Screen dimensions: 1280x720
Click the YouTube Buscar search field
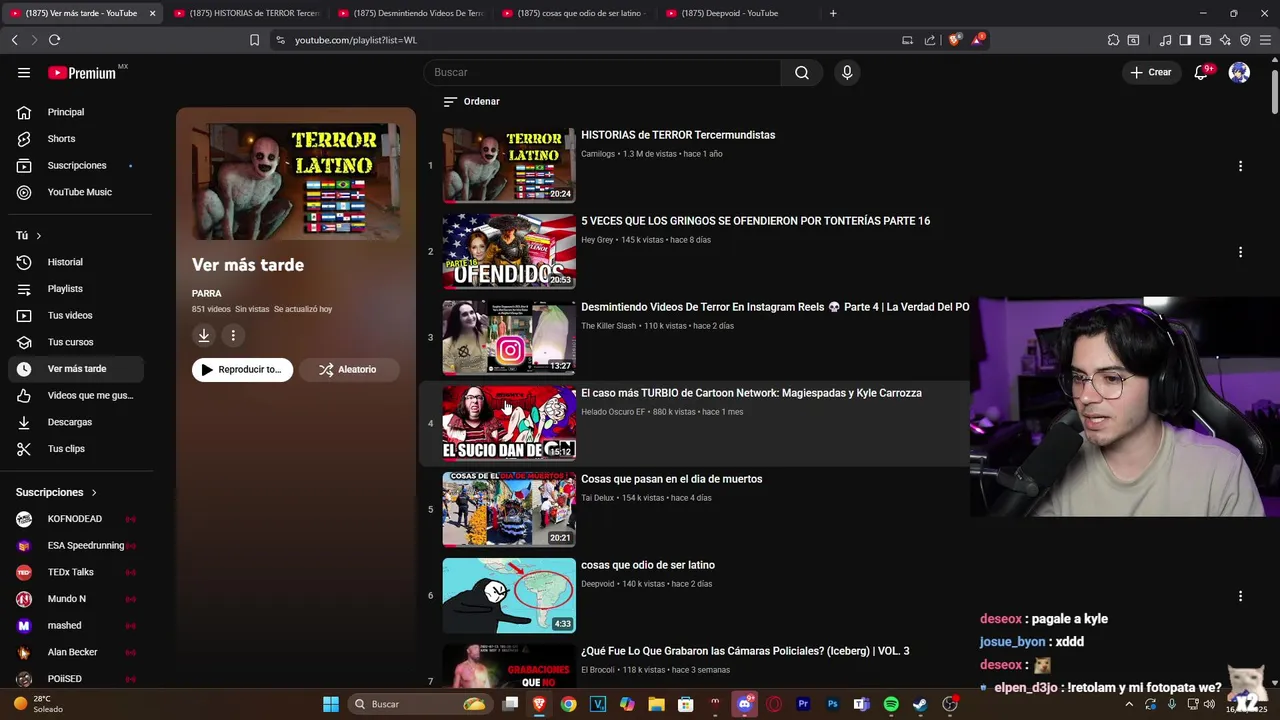click(602, 72)
